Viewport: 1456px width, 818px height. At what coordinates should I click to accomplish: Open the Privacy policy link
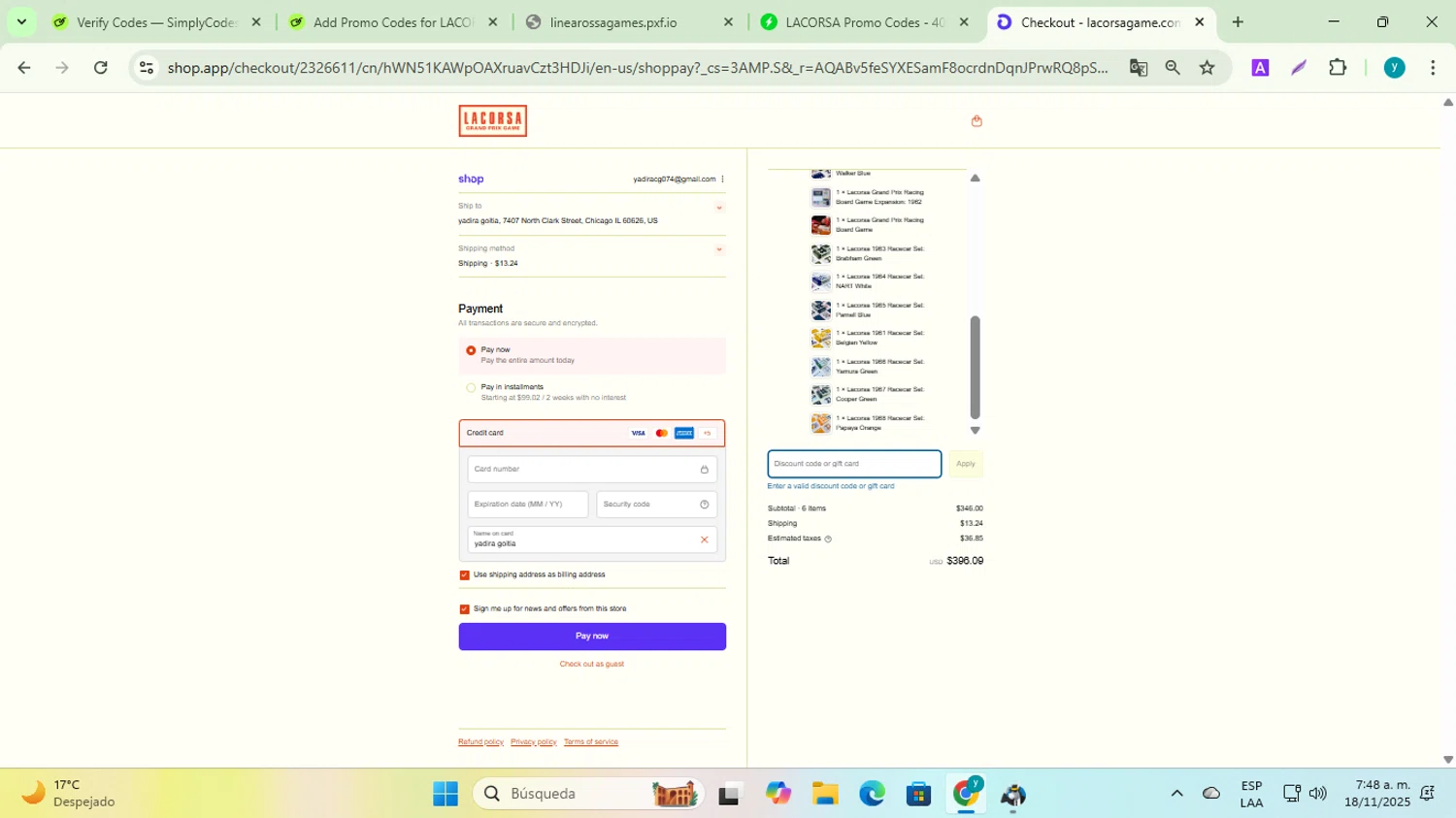click(534, 742)
